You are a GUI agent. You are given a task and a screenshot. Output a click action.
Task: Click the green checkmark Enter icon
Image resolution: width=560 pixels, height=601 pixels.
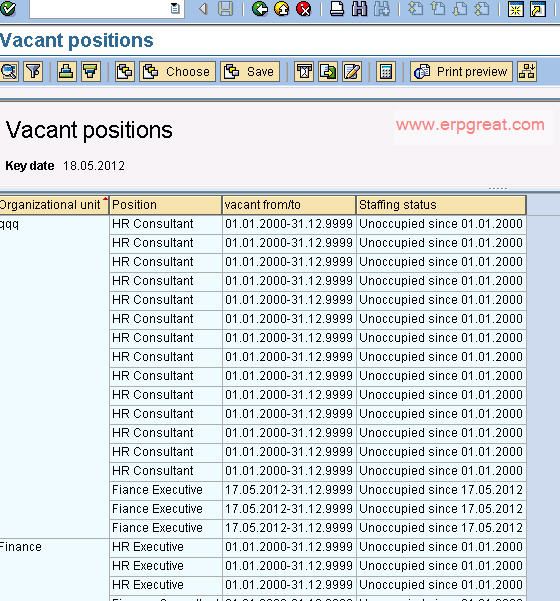click(x=8, y=8)
